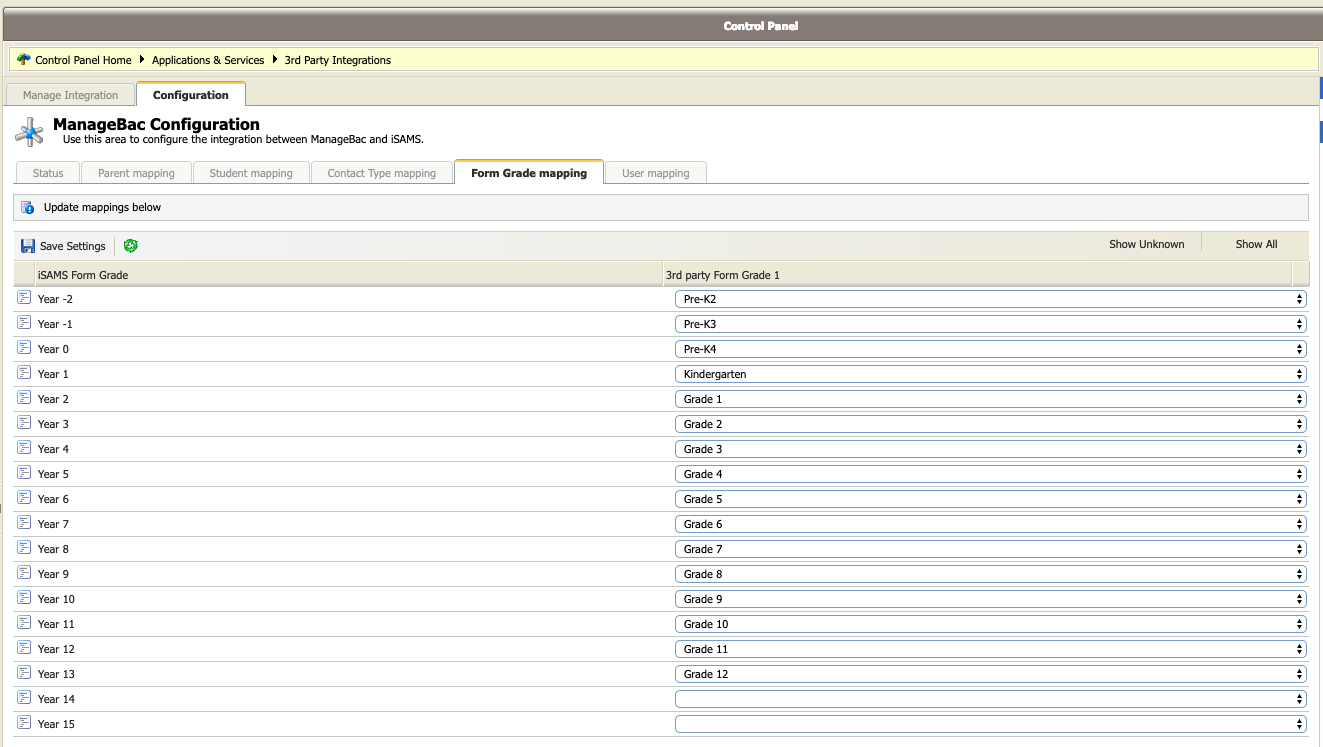Click the Show All button
The image size is (1323, 747).
(1256, 244)
